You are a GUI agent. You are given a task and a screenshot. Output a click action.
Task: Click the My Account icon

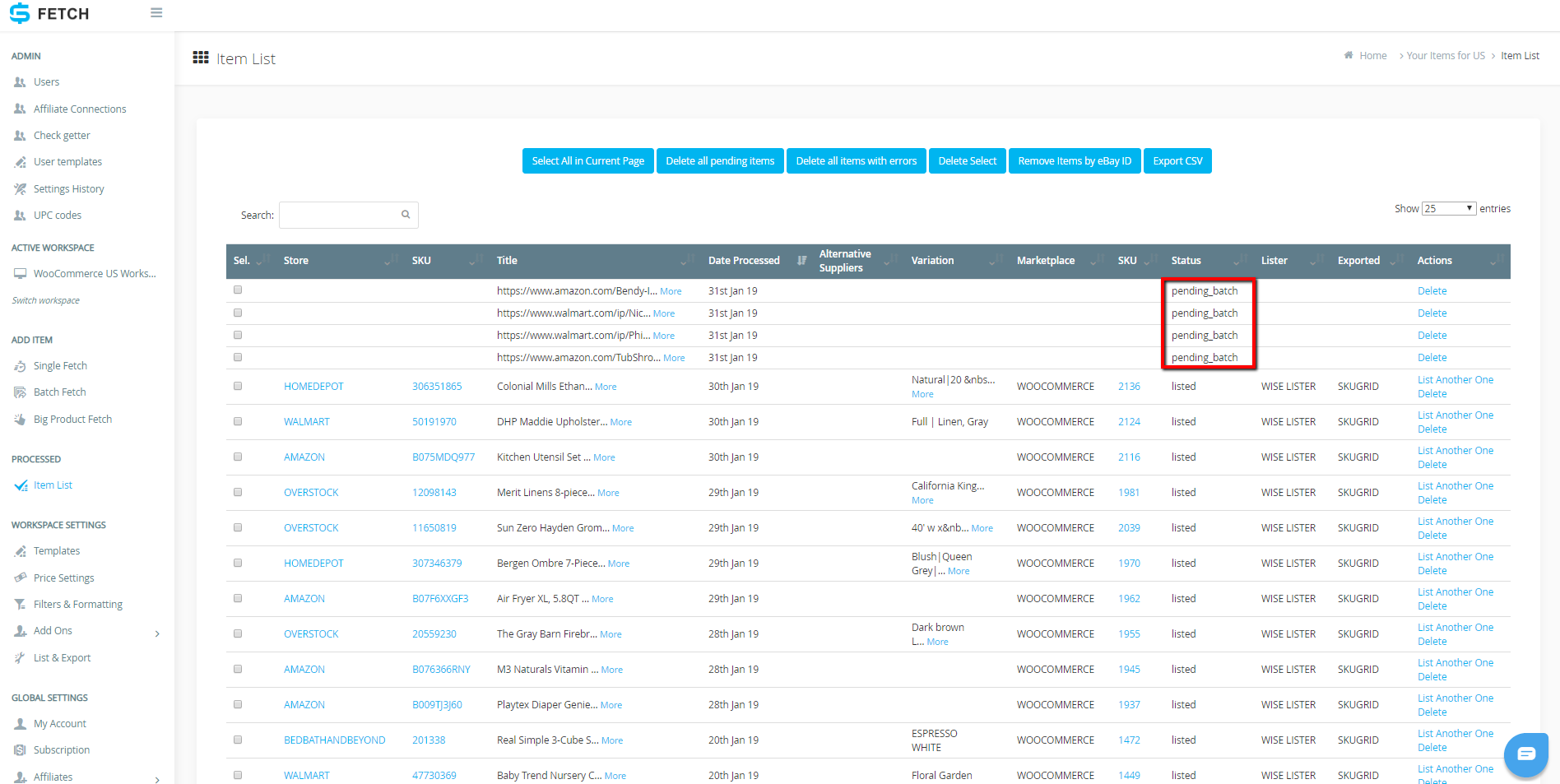[20, 724]
